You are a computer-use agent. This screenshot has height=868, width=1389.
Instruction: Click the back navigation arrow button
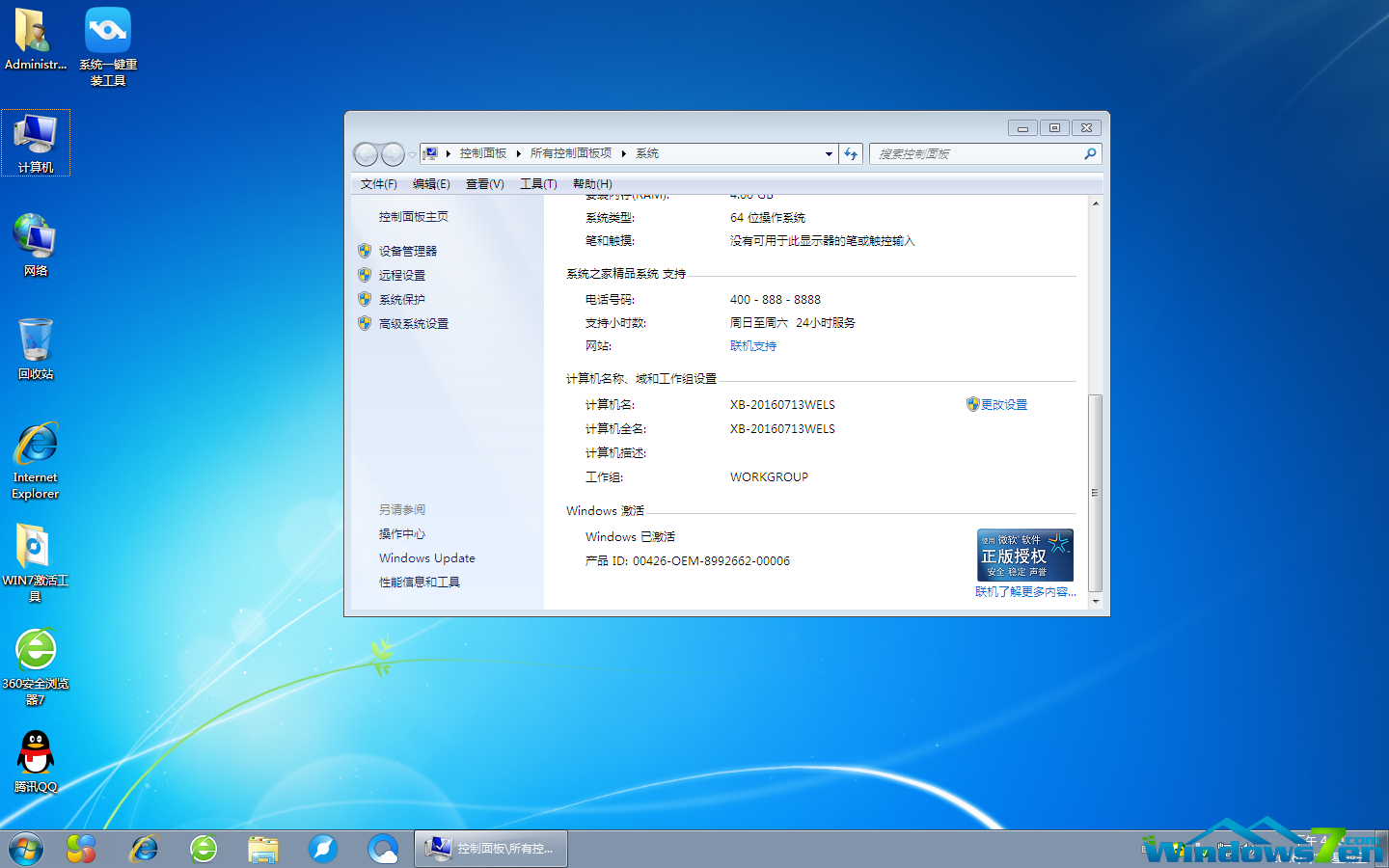(367, 153)
